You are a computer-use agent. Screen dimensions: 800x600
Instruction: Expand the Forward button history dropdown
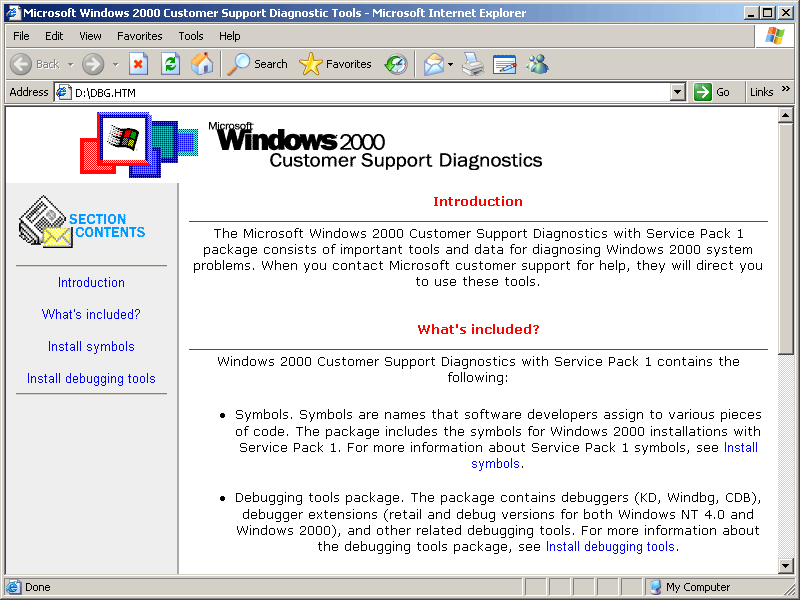click(115, 64)
